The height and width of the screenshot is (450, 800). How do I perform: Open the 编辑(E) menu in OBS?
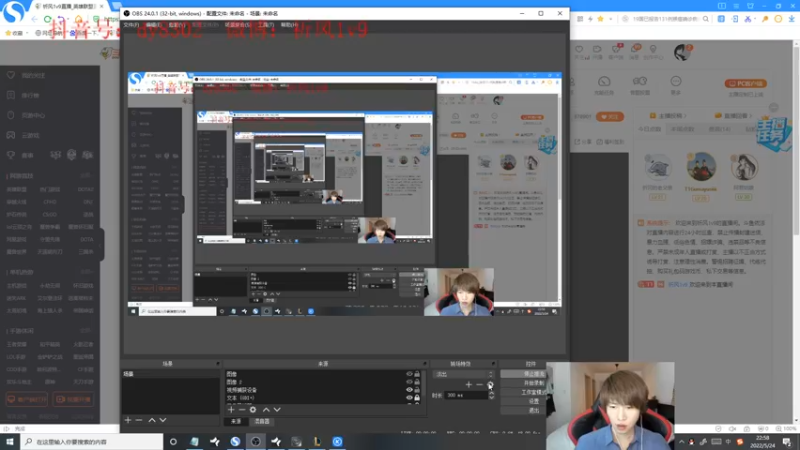tap(153, 24)
